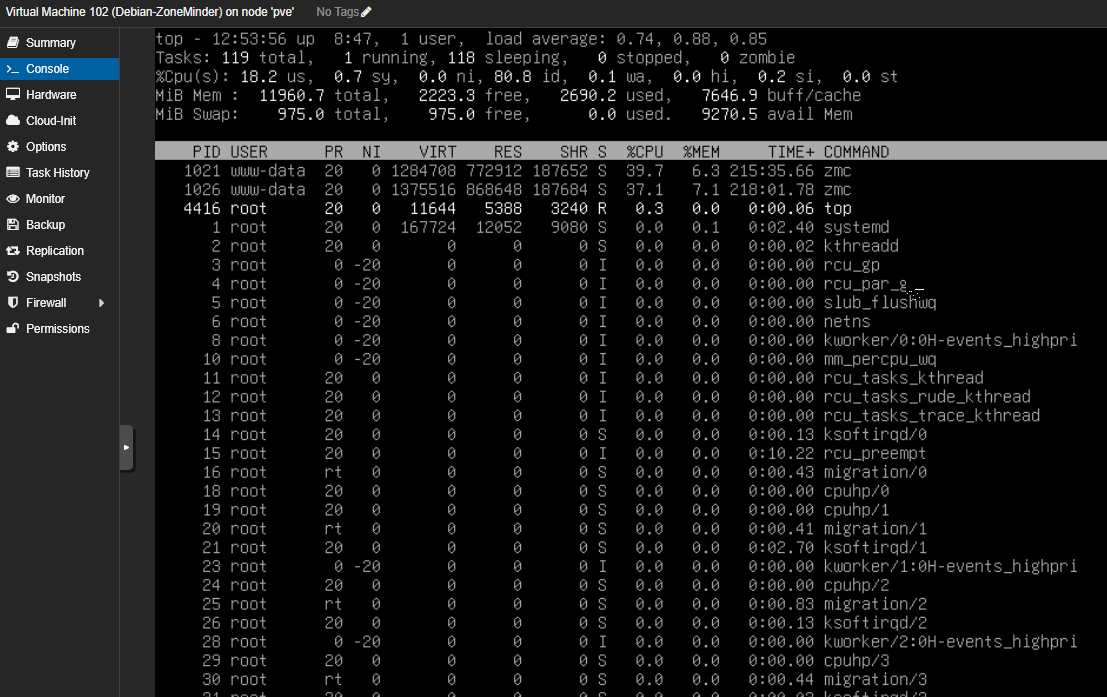Click the MiB Swap statistics line
This screenshot has width=1107, height=697.
(x=504, y=114)
